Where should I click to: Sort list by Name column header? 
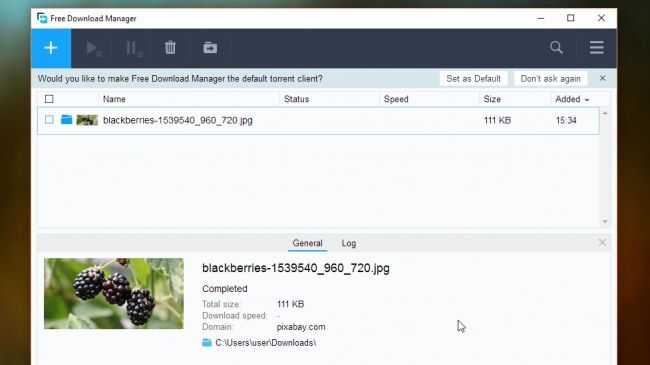point(114,99)
